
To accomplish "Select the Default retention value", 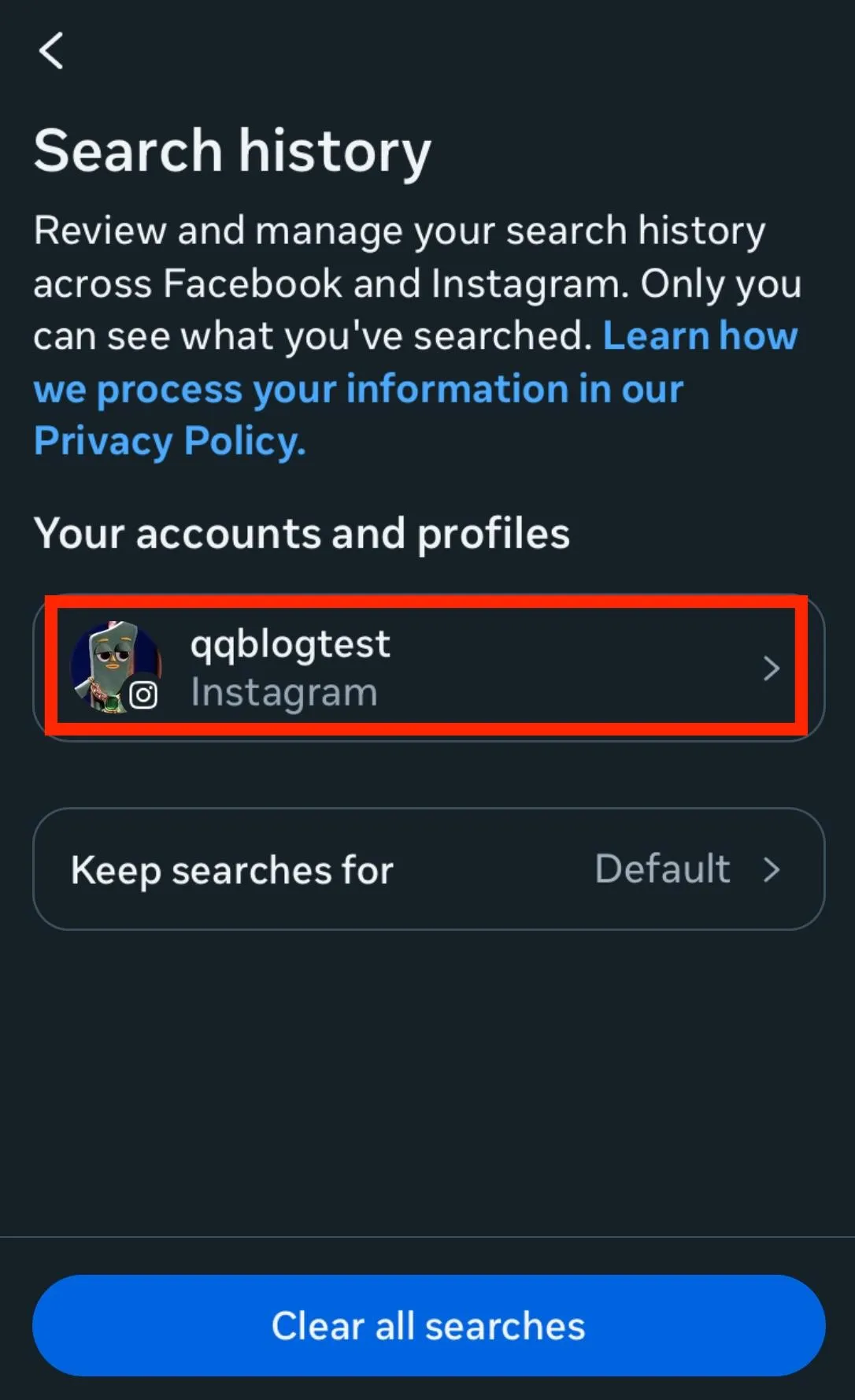I will pos(662,869).
